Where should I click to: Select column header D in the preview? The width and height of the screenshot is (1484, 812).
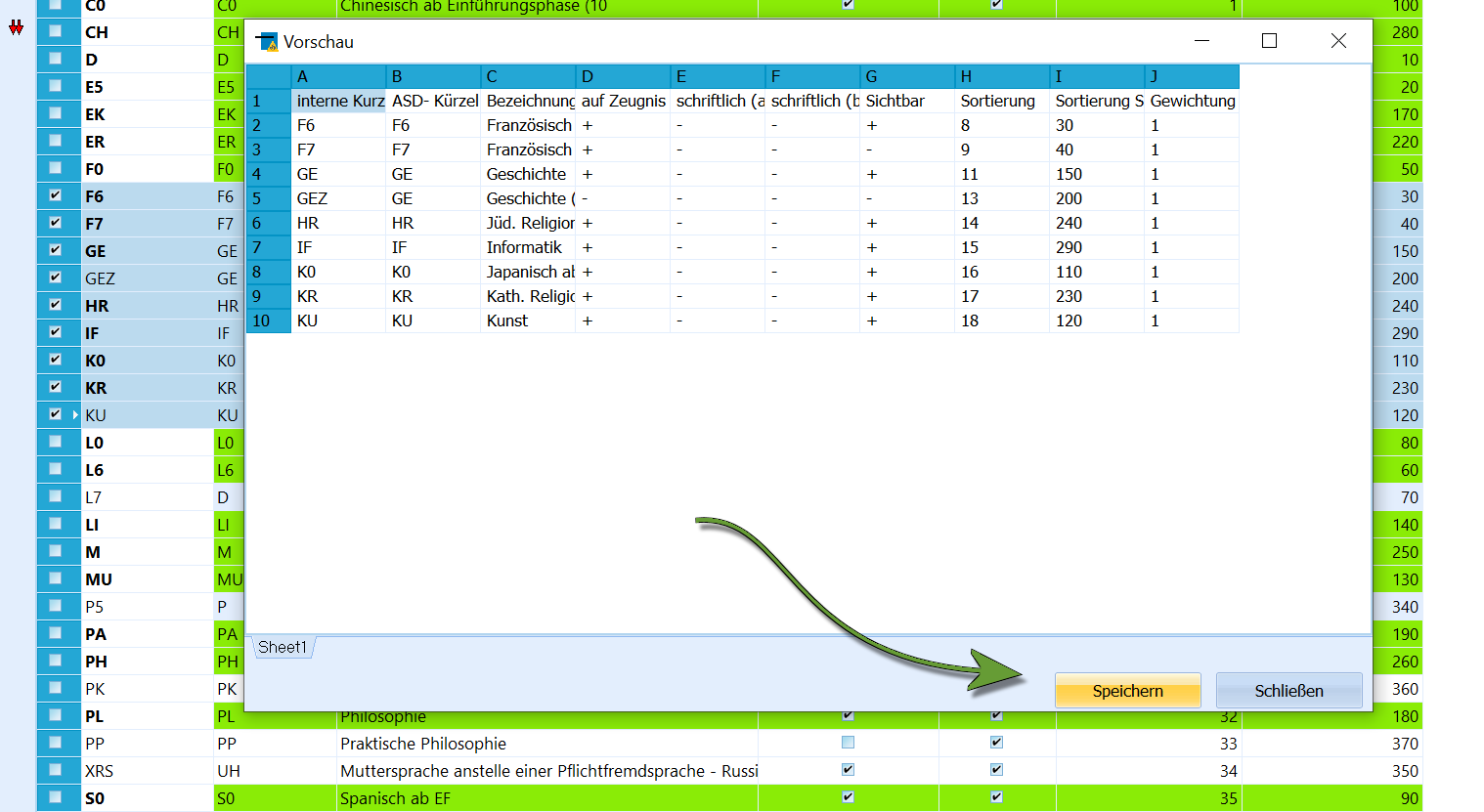[x=623, y=76]
